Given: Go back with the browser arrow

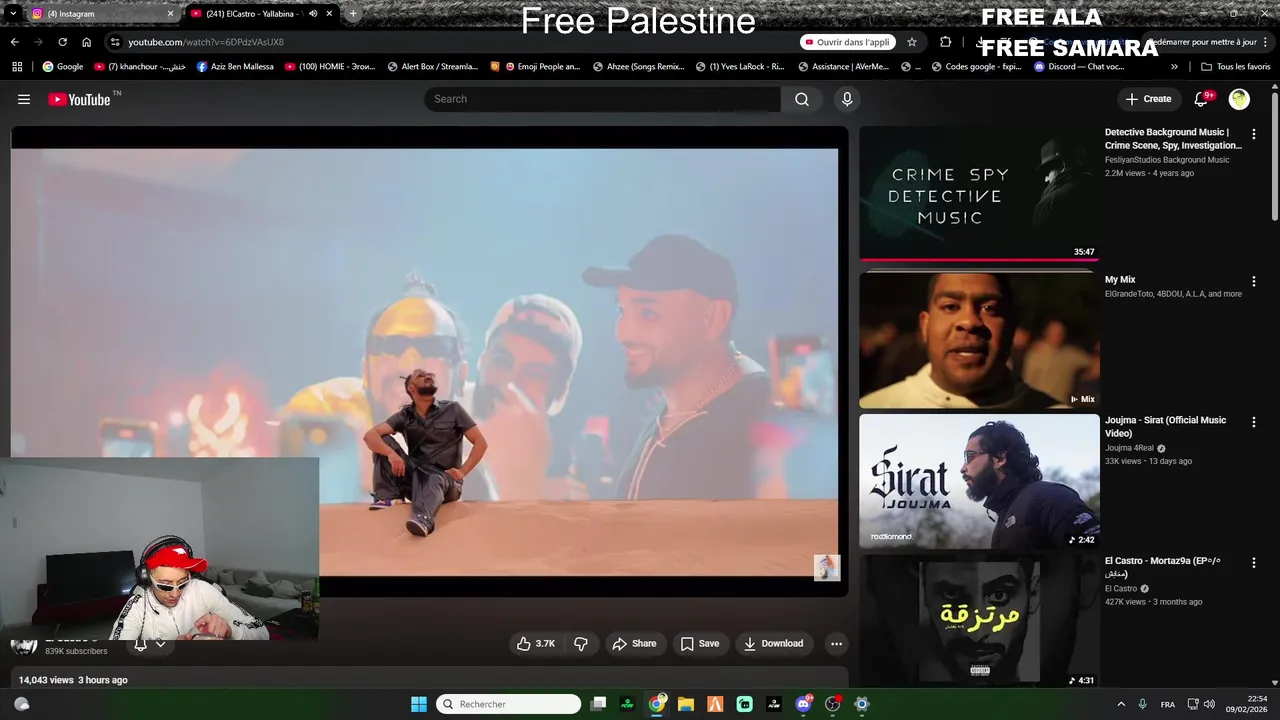Looking at the screenshot, I should 14,42.
